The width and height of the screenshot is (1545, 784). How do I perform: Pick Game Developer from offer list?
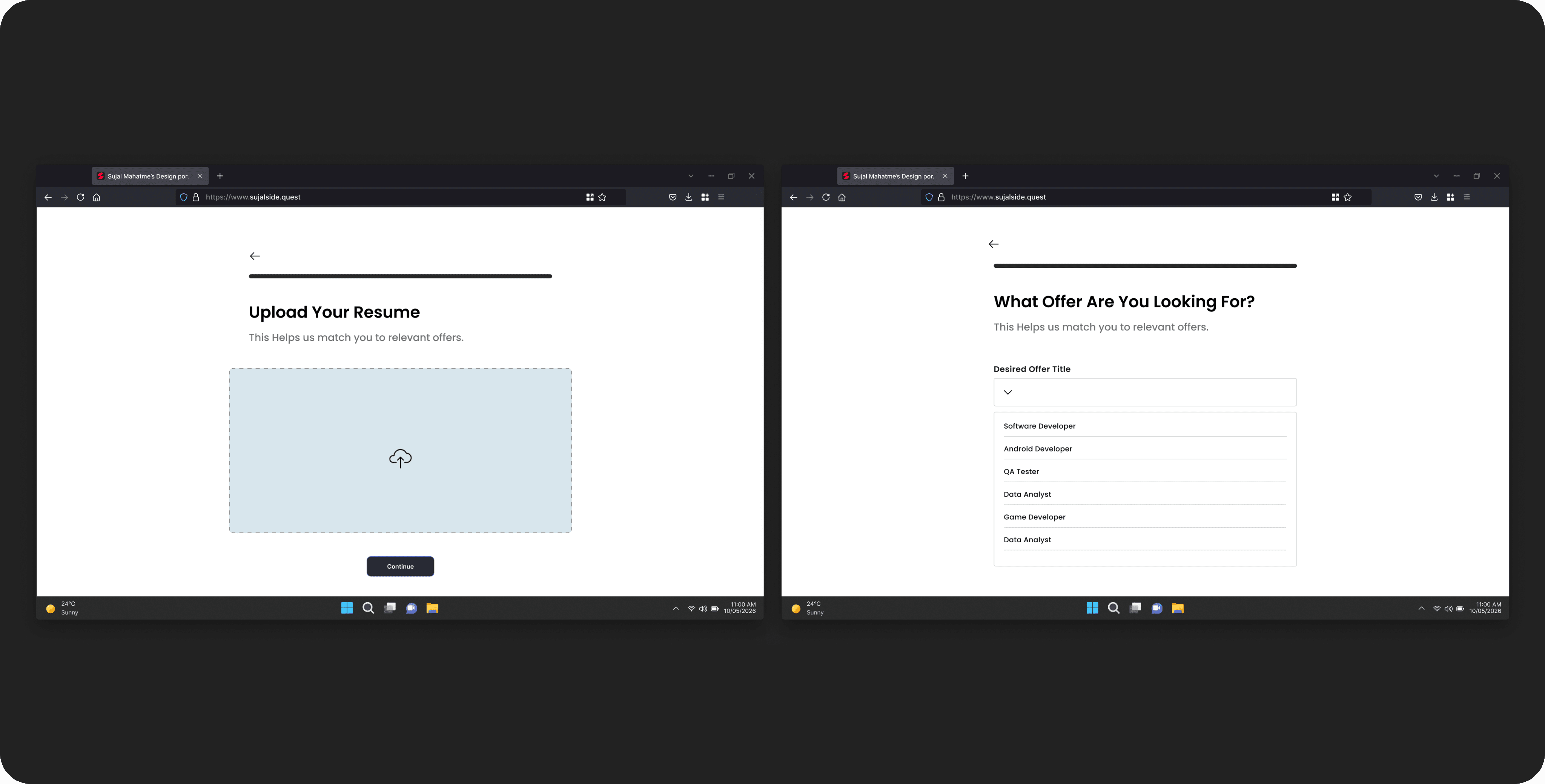pyautogui.click(x=1034, y=517)
